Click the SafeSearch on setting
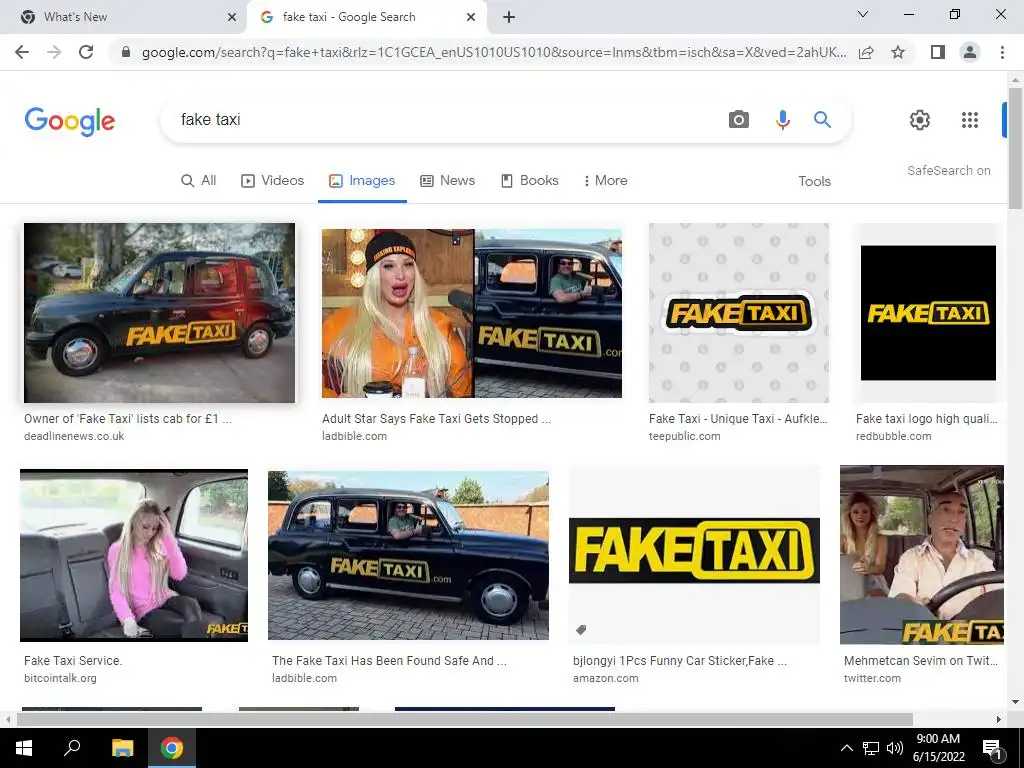The height and width of the screenshot is (768, 1024). coord(948,170)
